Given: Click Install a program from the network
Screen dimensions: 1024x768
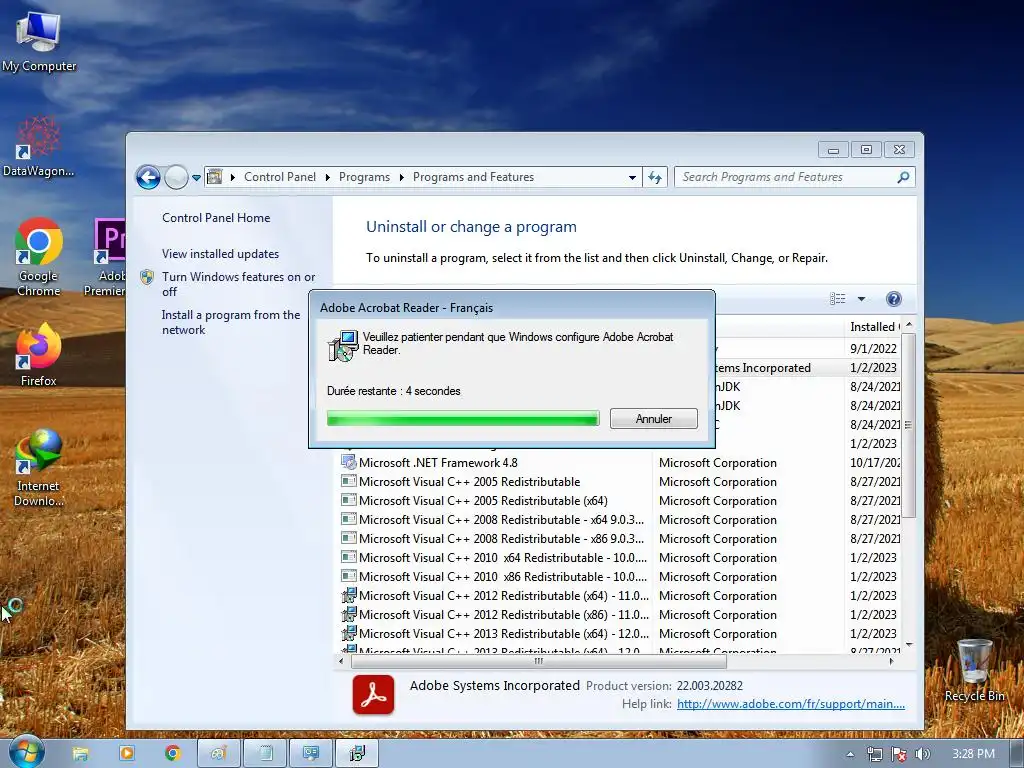Looking at the screenshot, I should tap(231, 322).
